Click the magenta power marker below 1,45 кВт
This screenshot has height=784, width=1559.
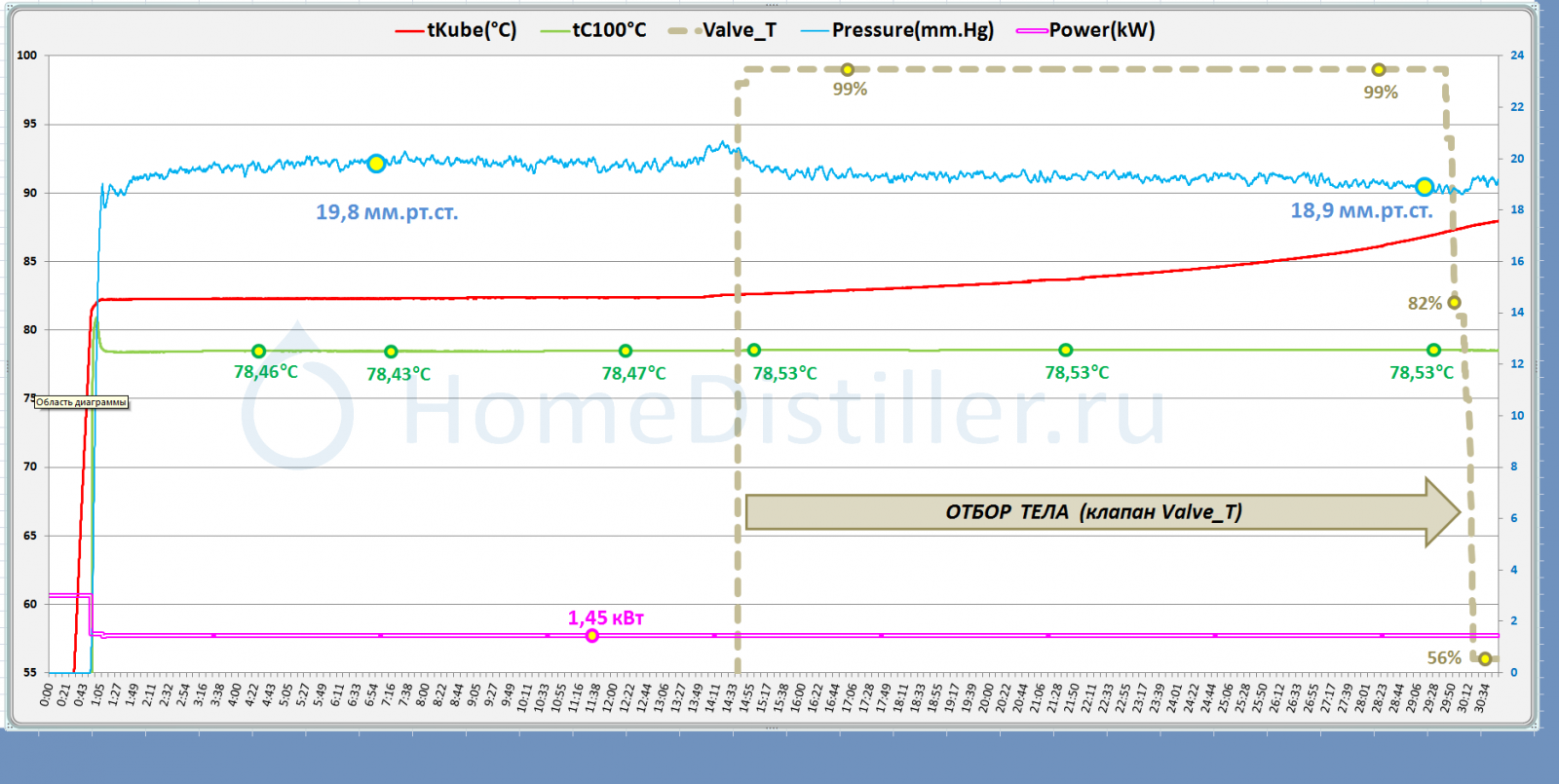tap(591, 636)
